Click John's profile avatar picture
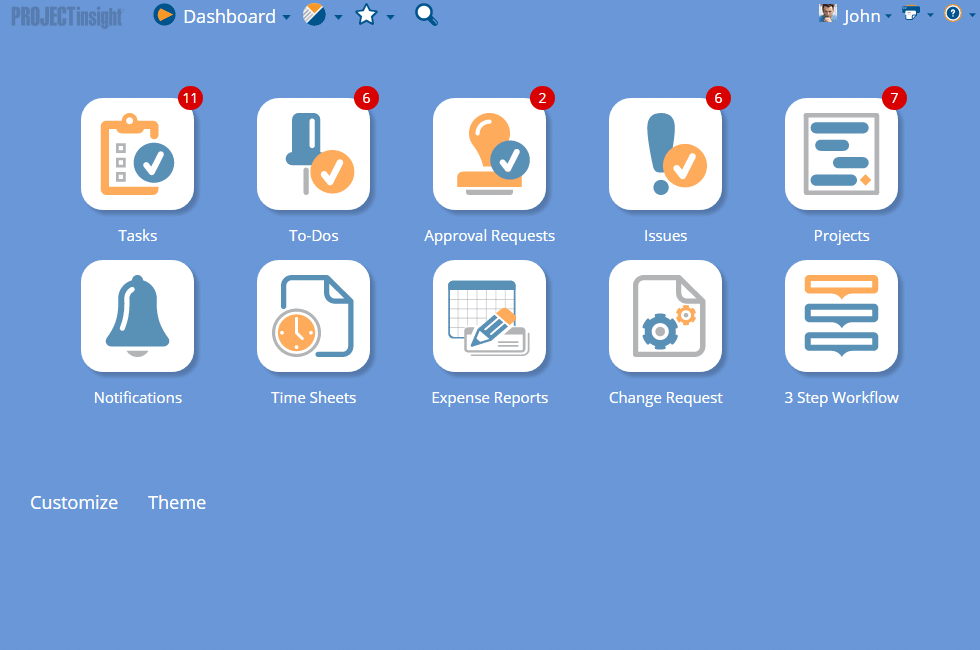This screenshot has width=980, height=650. tap(827, 13)
